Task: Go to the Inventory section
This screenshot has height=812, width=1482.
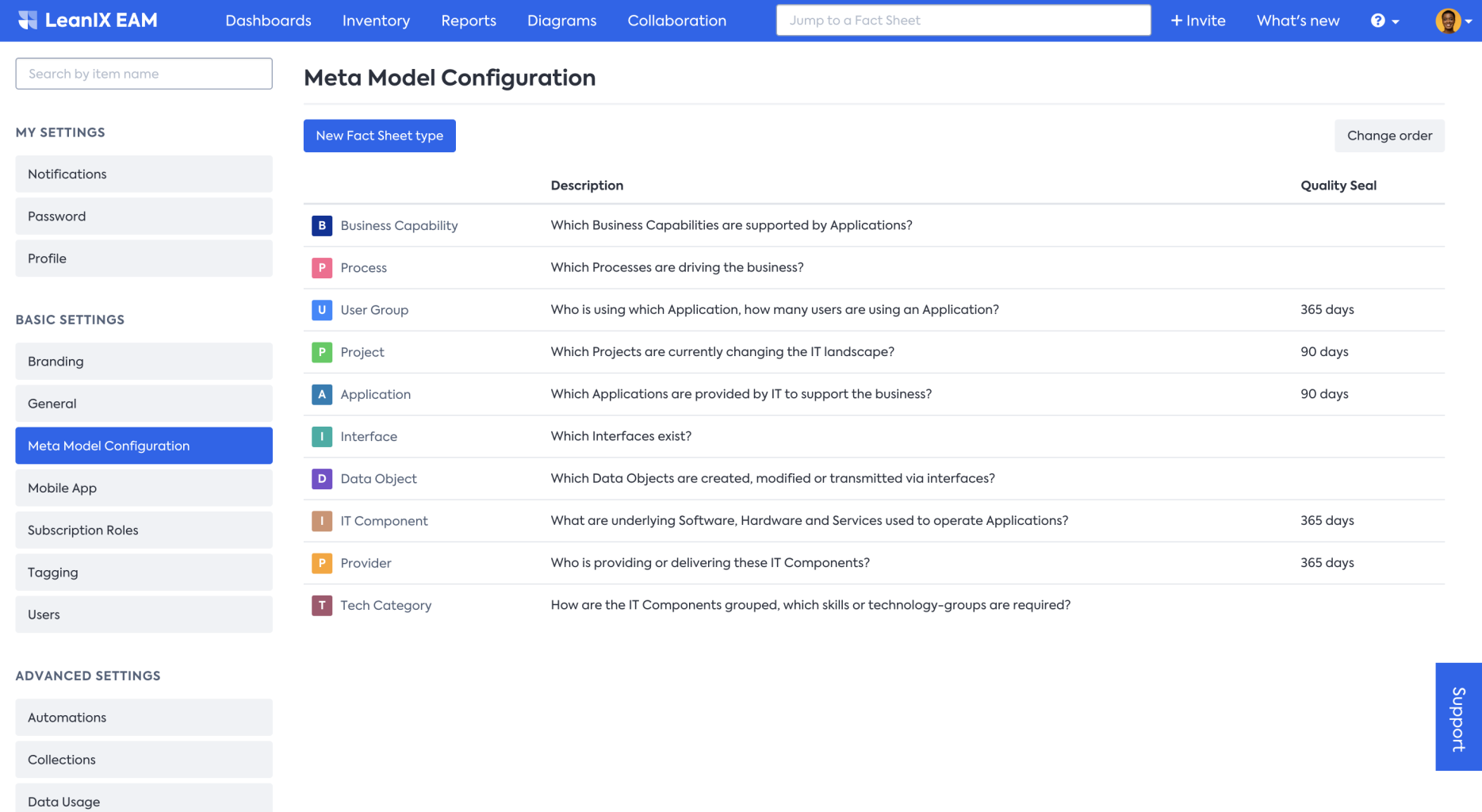Action: click(376, 21)
